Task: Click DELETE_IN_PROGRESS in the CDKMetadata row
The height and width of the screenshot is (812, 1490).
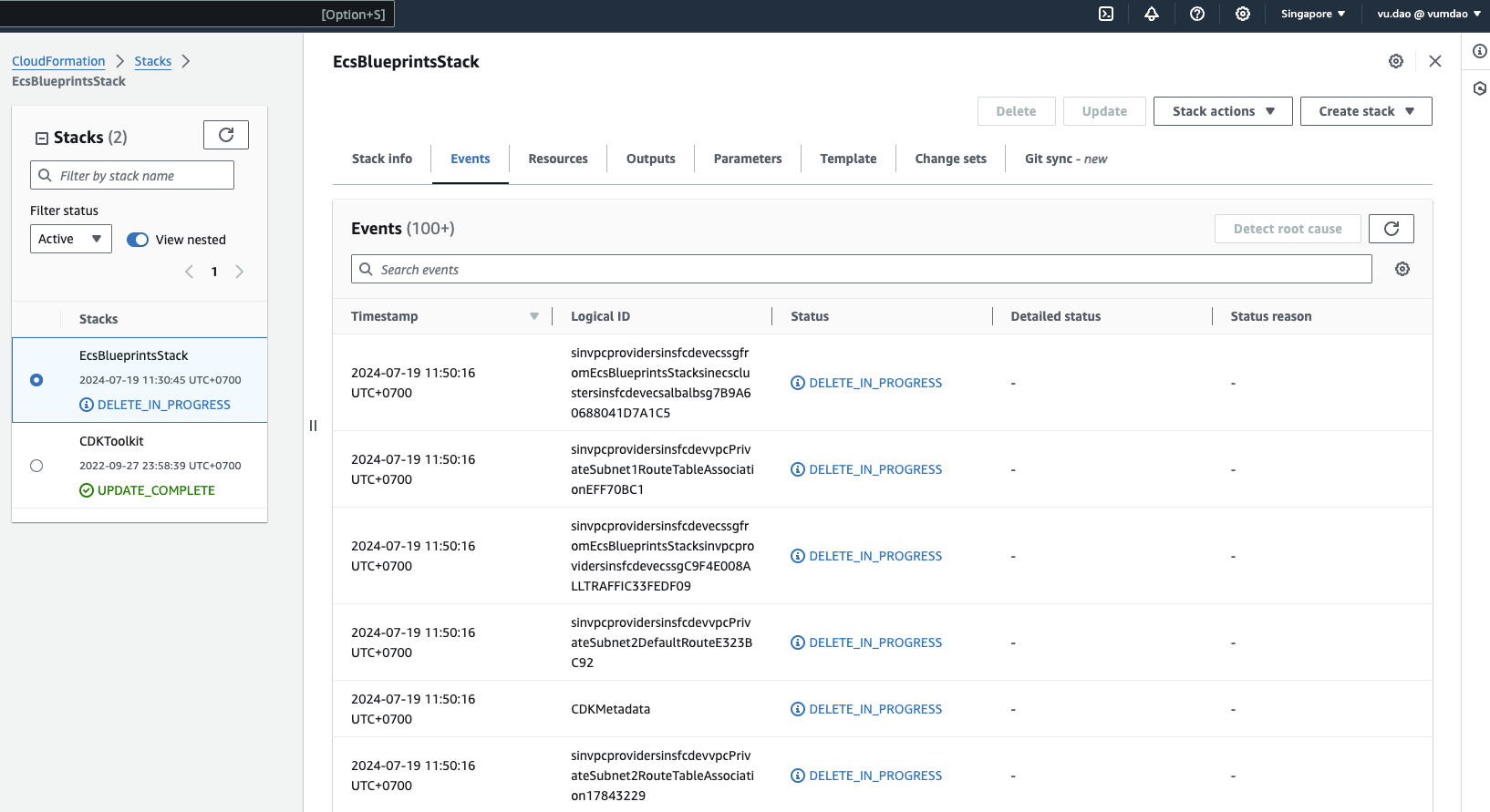Action: [875, 709]
